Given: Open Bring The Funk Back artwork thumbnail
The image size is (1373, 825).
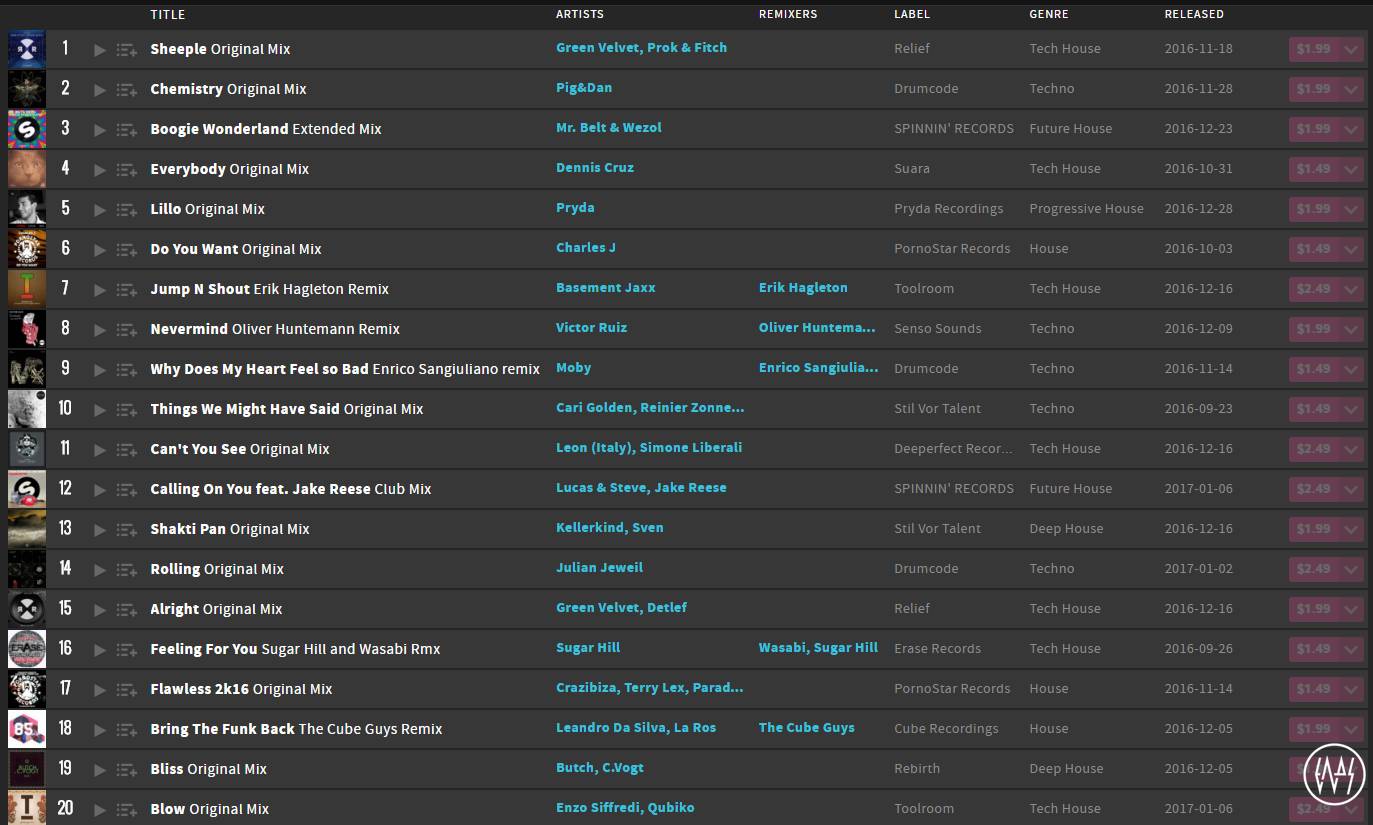Looking at the screenshot, I should click(x=27, y=729).
